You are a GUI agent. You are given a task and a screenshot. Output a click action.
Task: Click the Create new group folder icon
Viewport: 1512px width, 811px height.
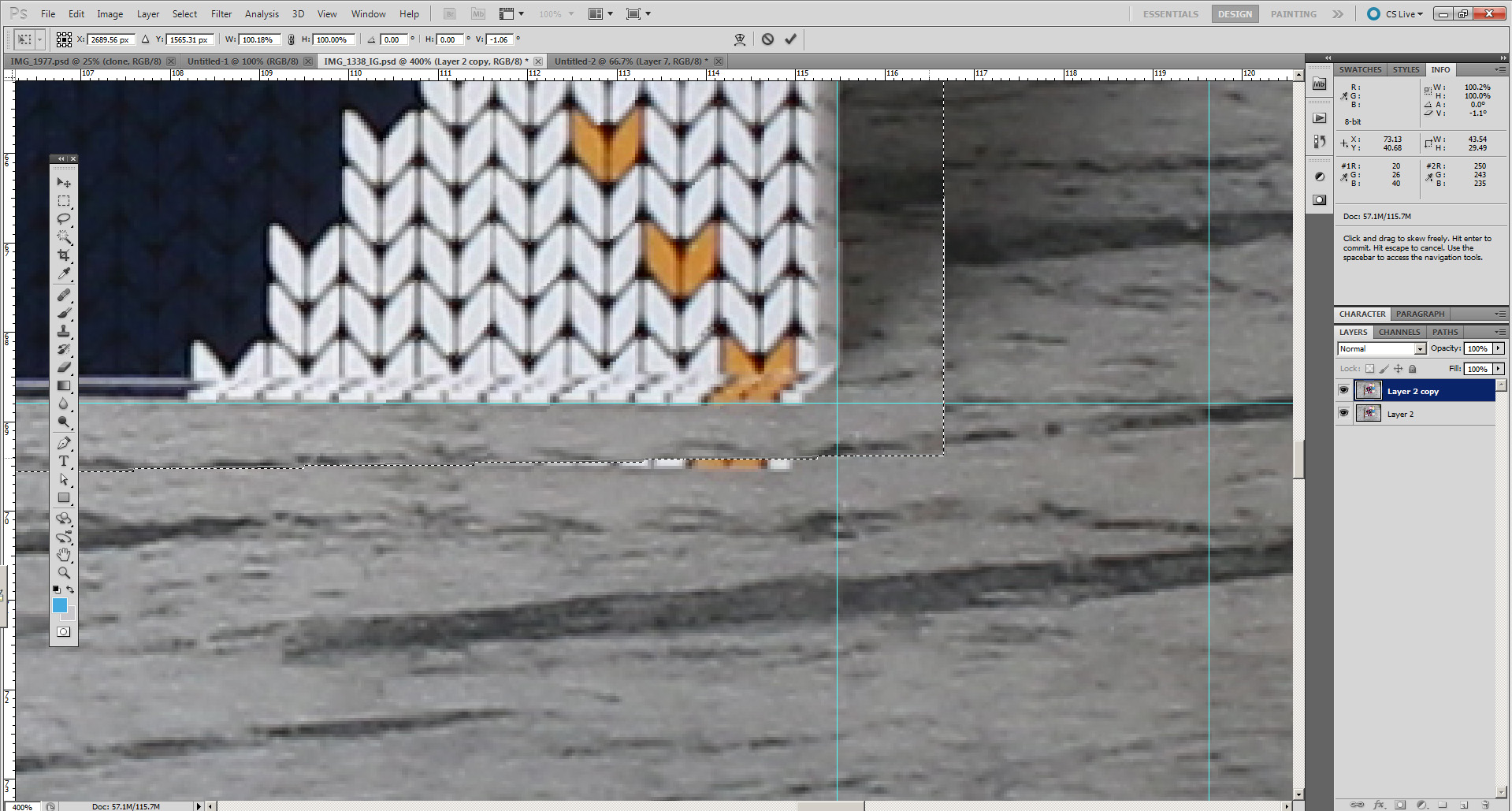coord(1443,805)
